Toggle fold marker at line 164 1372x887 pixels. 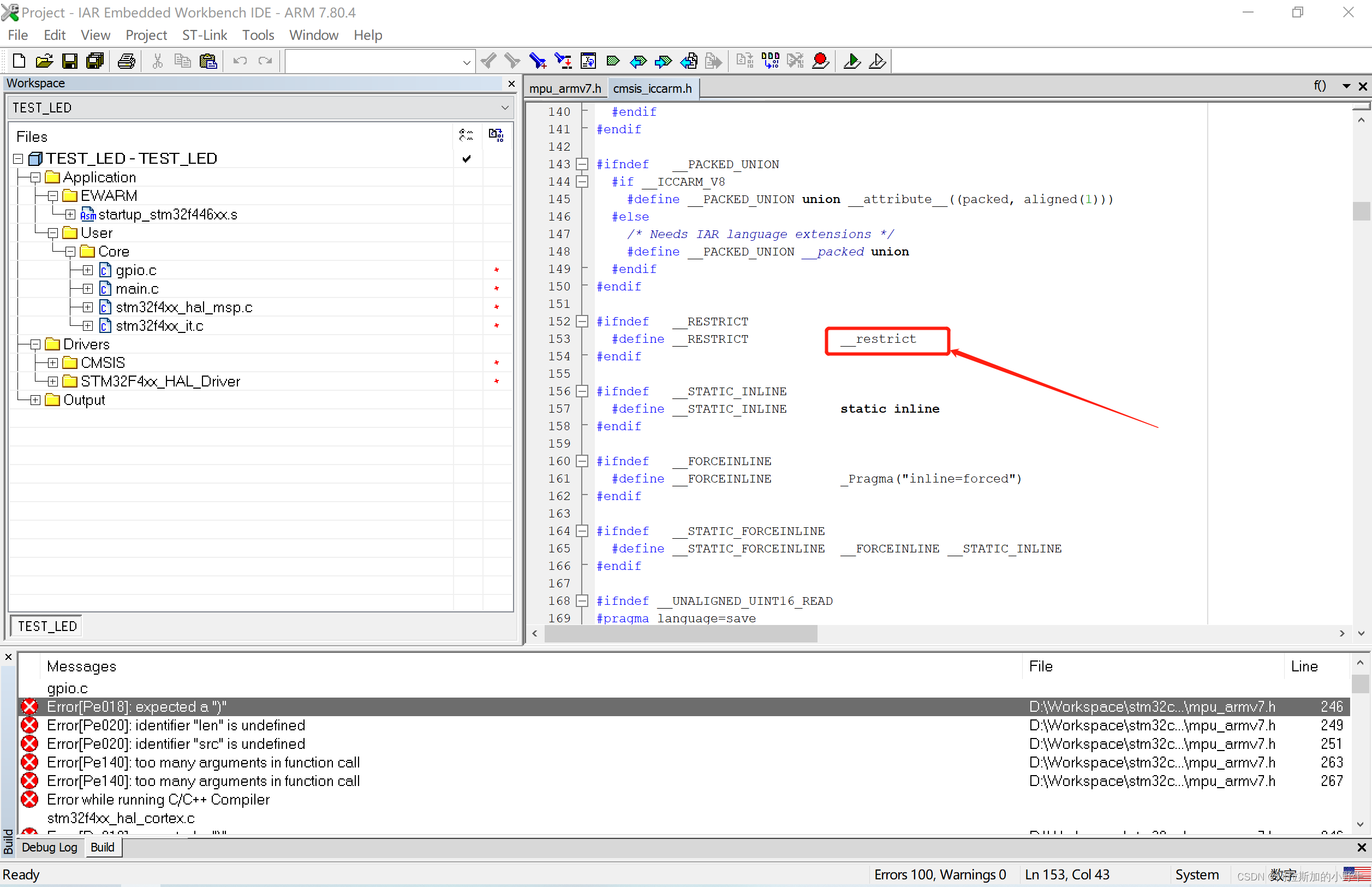[582, 531]
